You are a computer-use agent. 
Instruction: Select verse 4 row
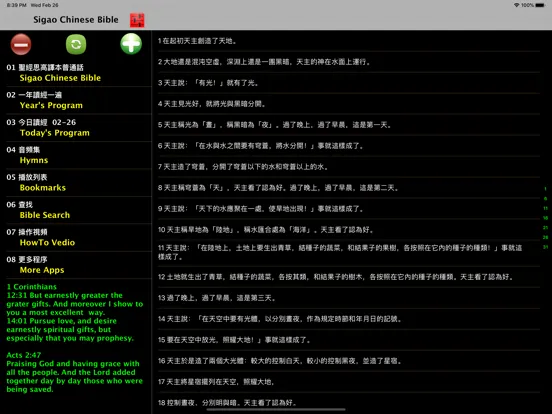(x=349, y=104)
